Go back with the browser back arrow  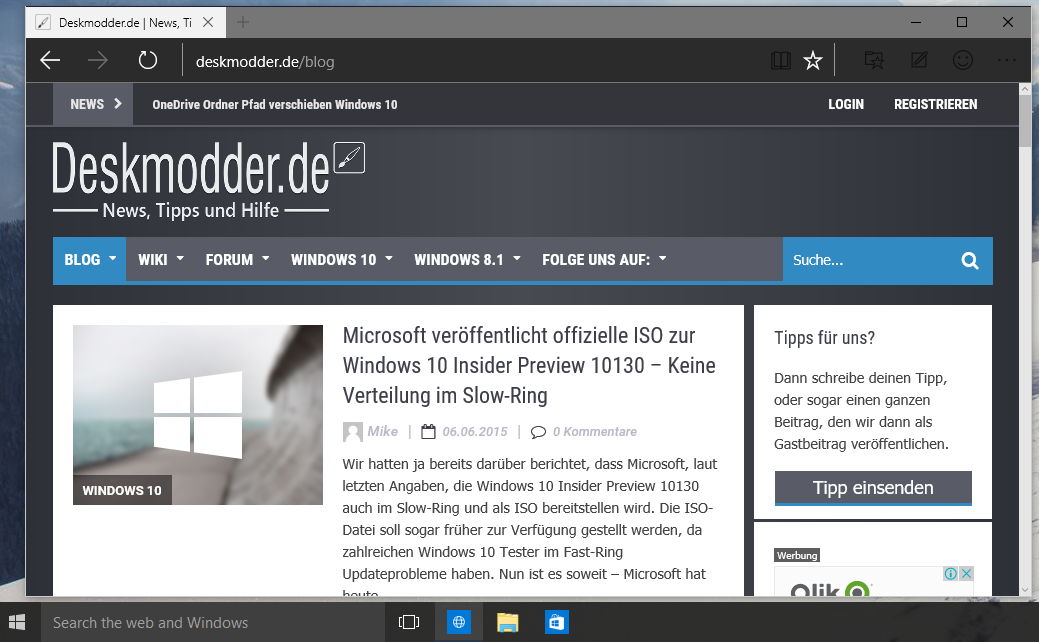coord(50,61)
